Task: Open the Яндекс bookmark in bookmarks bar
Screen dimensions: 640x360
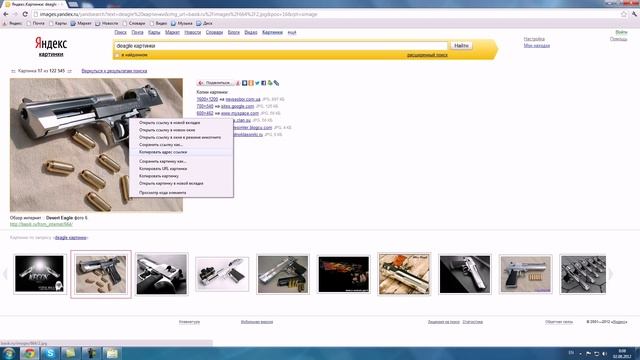Action: [x=12, y=23]
